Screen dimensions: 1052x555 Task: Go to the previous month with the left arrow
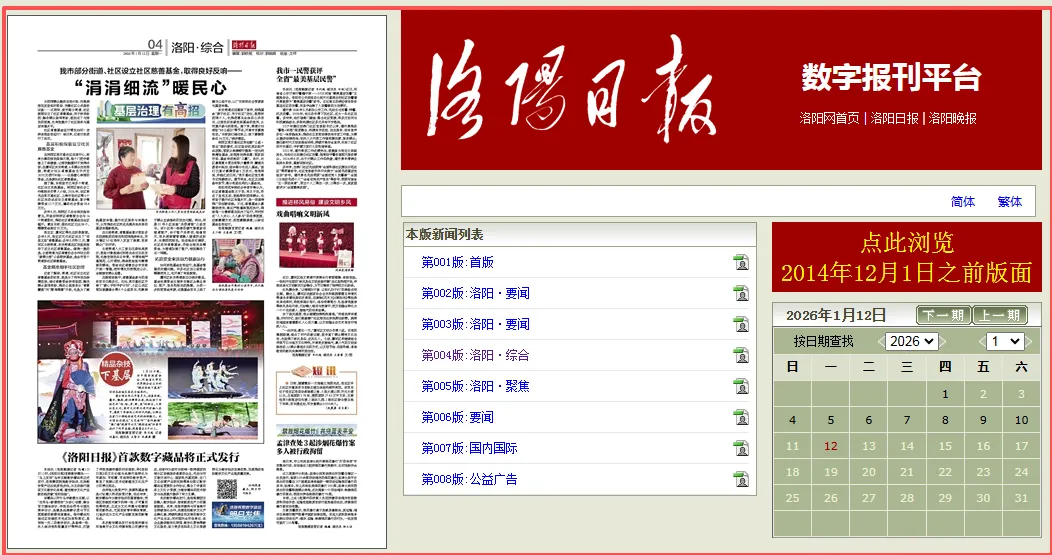coord(982,342)
